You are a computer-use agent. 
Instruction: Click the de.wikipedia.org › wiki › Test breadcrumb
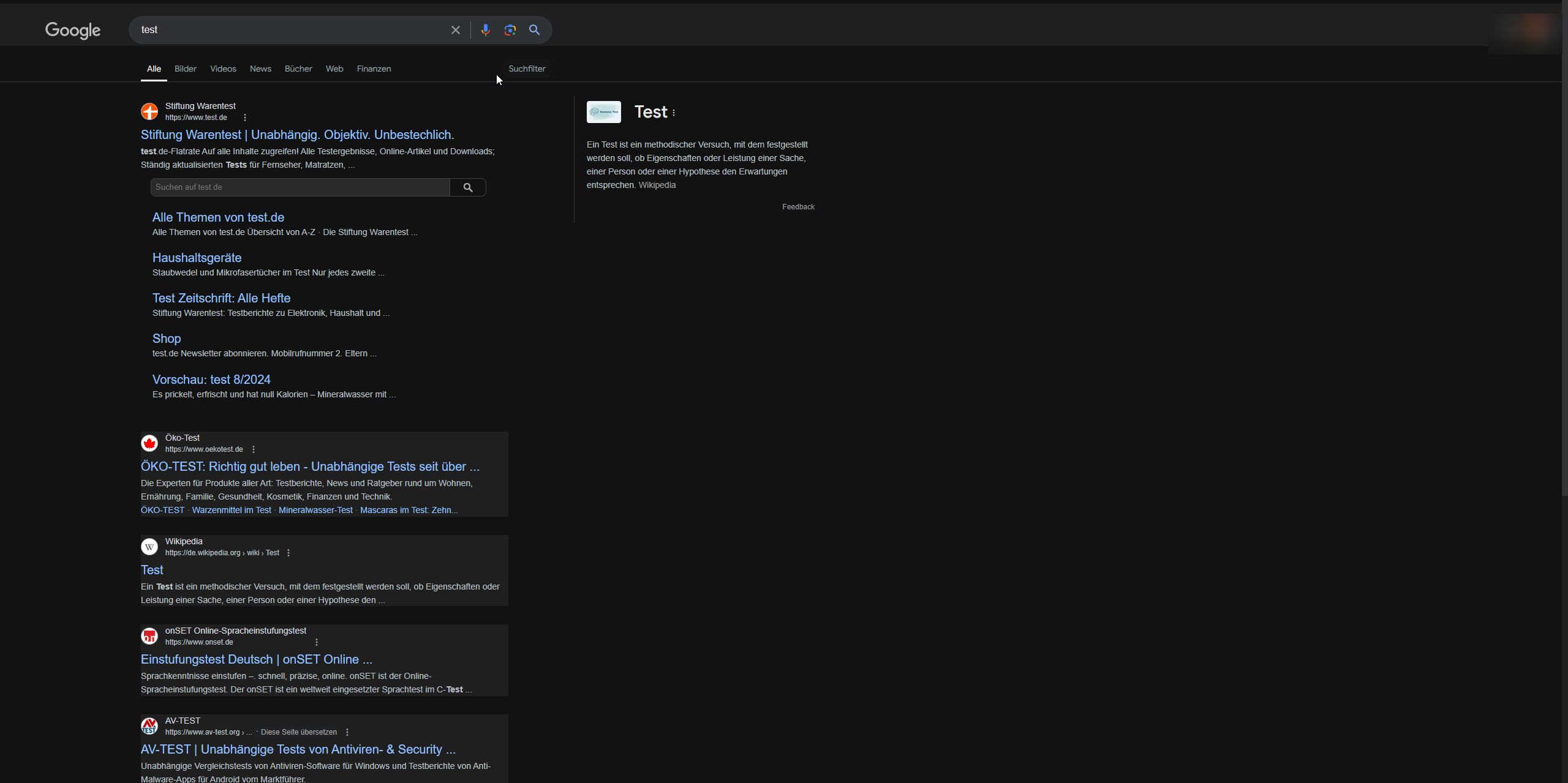click(x=222, y=553)
